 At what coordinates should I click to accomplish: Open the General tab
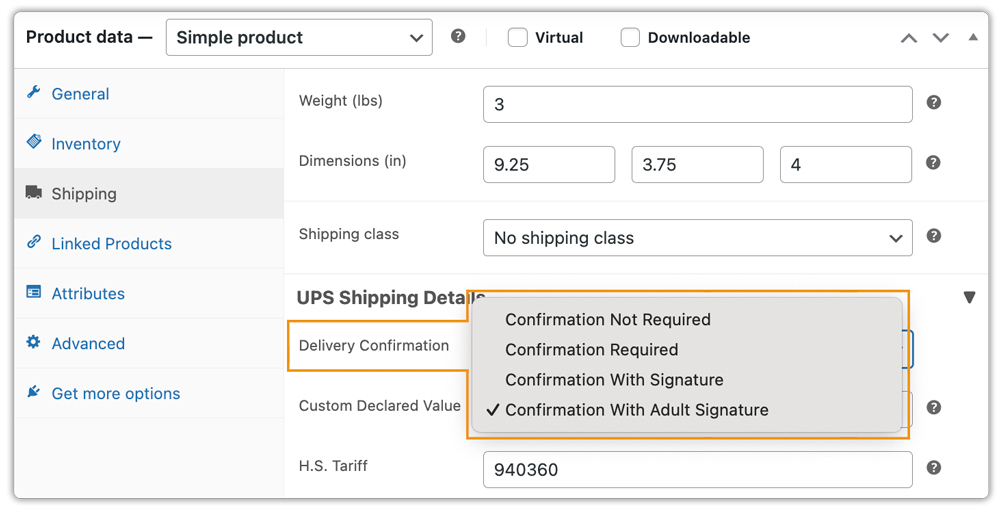[149, 94]
